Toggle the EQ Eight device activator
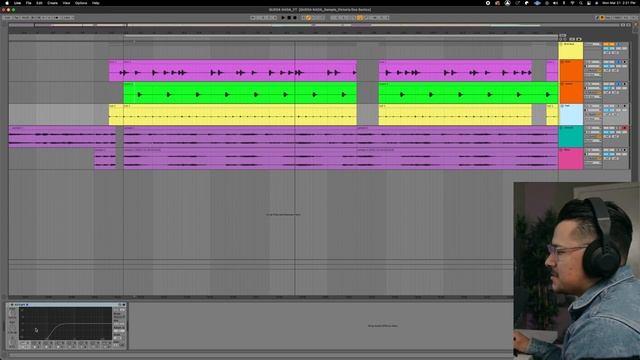The width and height of the screenshot is (640, 360). tap(12, 305)
